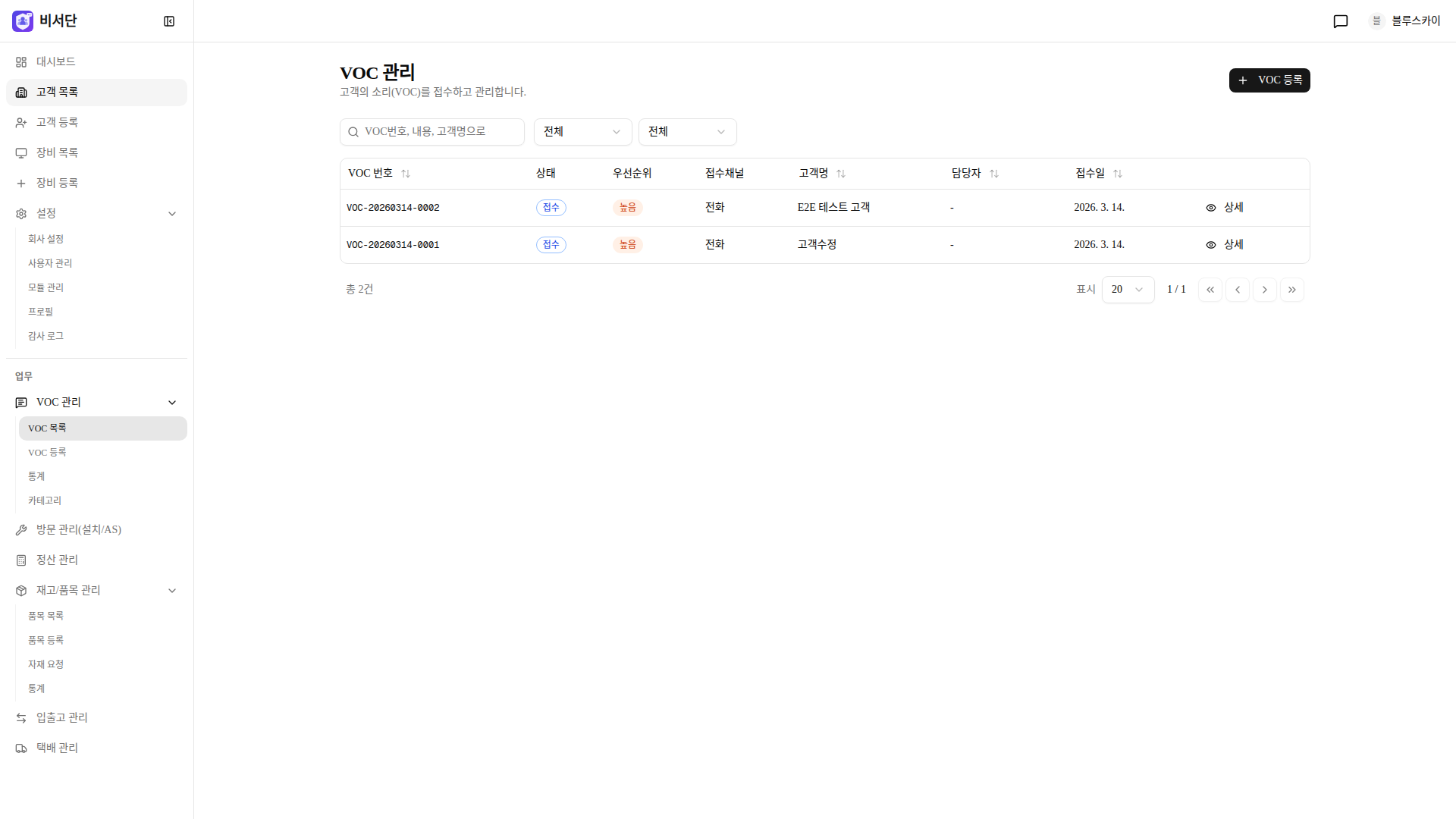The height and width of the screenshot is (819, 1456).
Task: Click the 접수 status badge for VOC-20260314-0002
Action: 551,208
